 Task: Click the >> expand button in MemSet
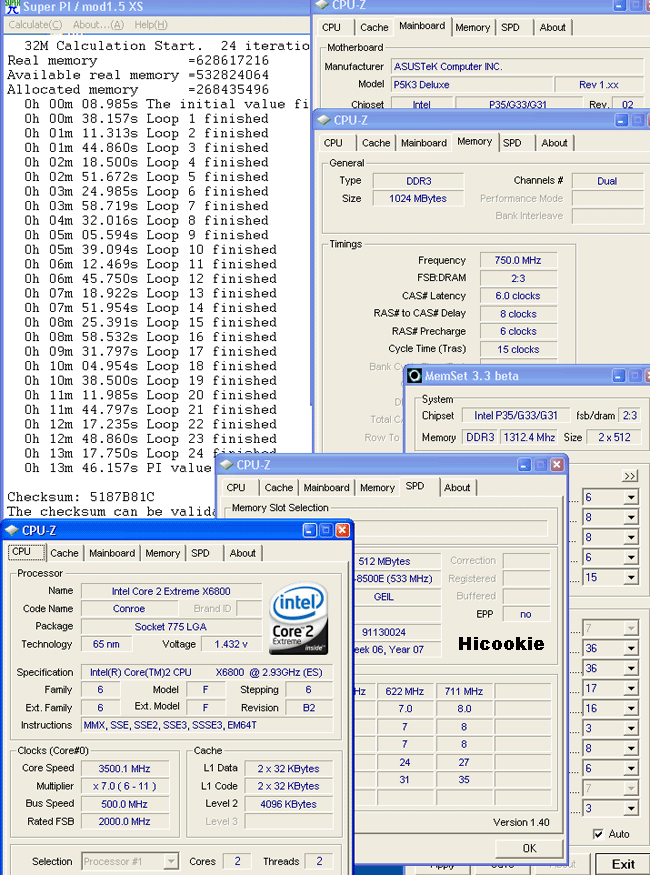[630, 476]
